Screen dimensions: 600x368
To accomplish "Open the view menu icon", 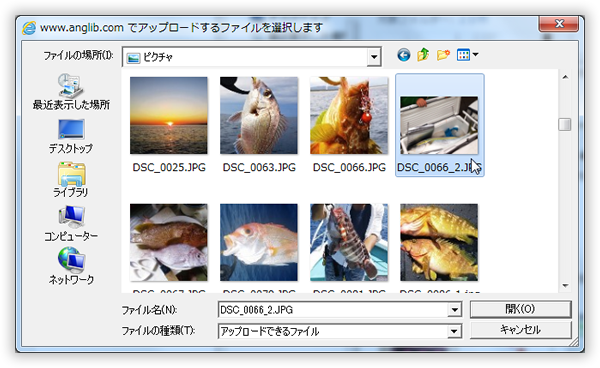I will [x=467, y=55].
